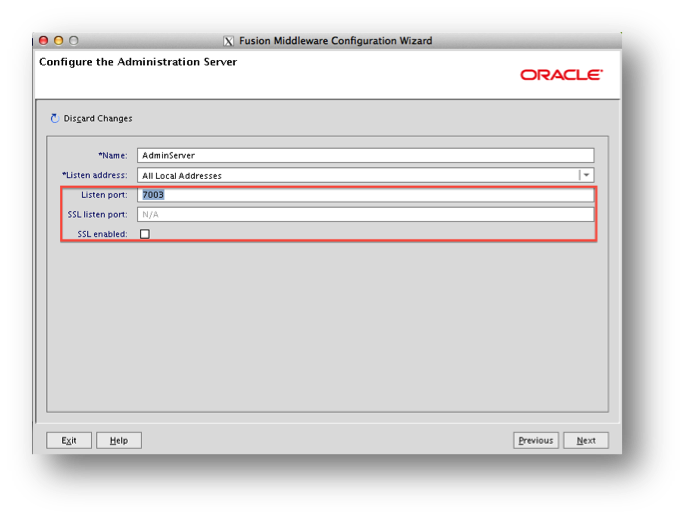Close the wizard with the red window button
687x519 pixels.
pos(43,41)
